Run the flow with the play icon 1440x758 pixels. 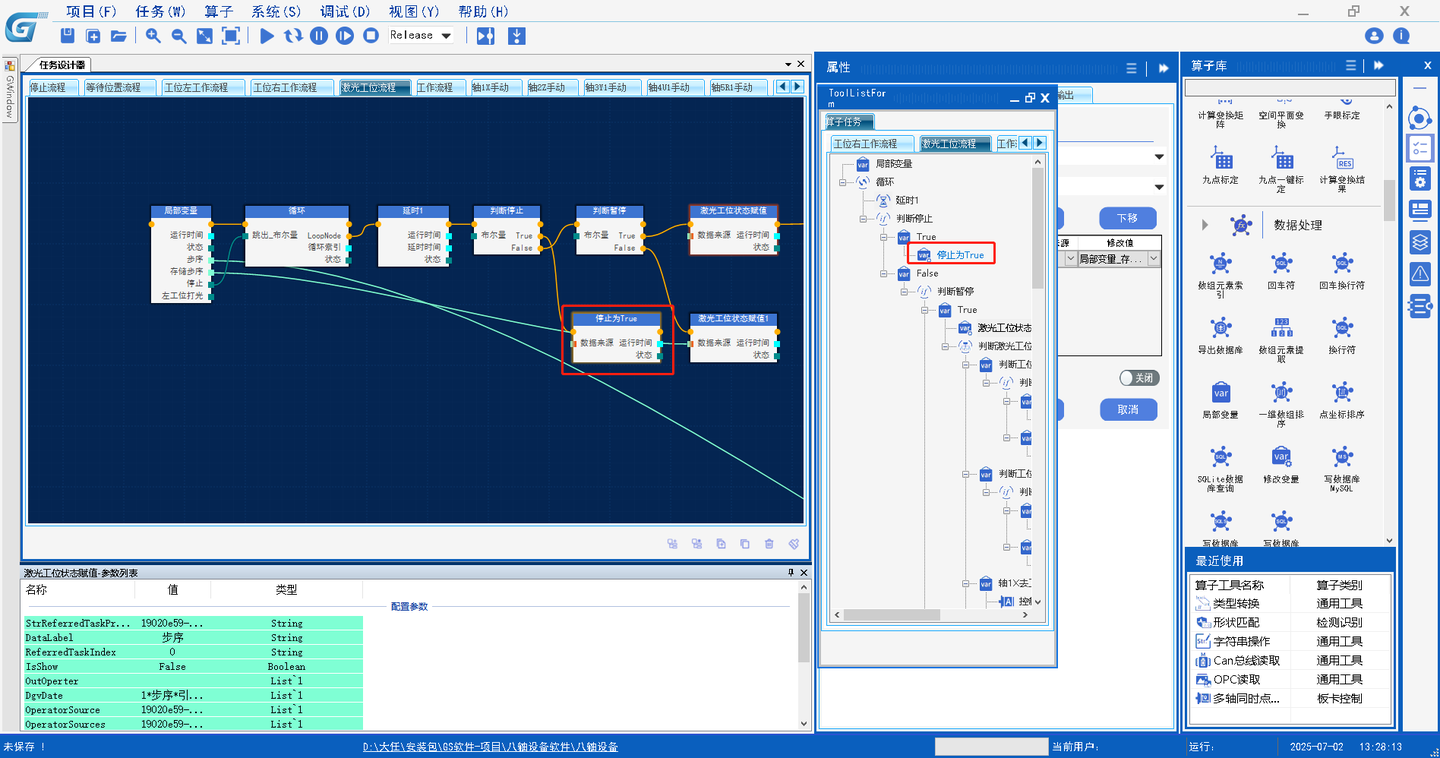(267, 36)
